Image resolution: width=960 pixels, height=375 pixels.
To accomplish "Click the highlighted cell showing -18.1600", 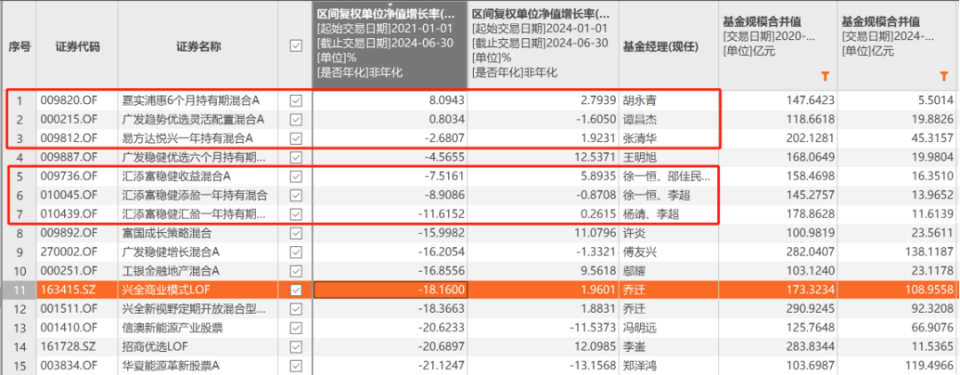I will [x=391, y=290].
